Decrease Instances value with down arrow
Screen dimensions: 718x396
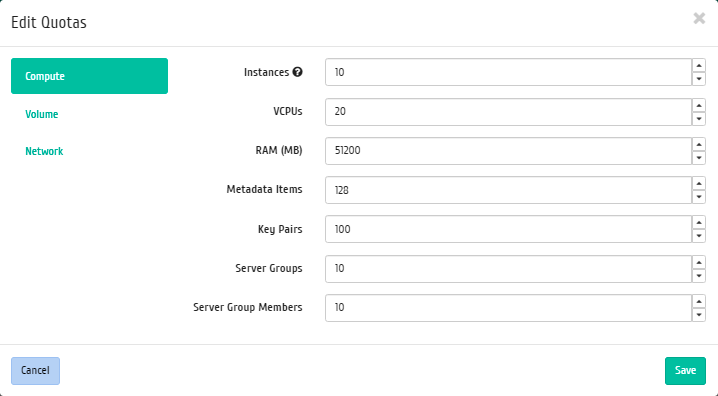[699, 79]
